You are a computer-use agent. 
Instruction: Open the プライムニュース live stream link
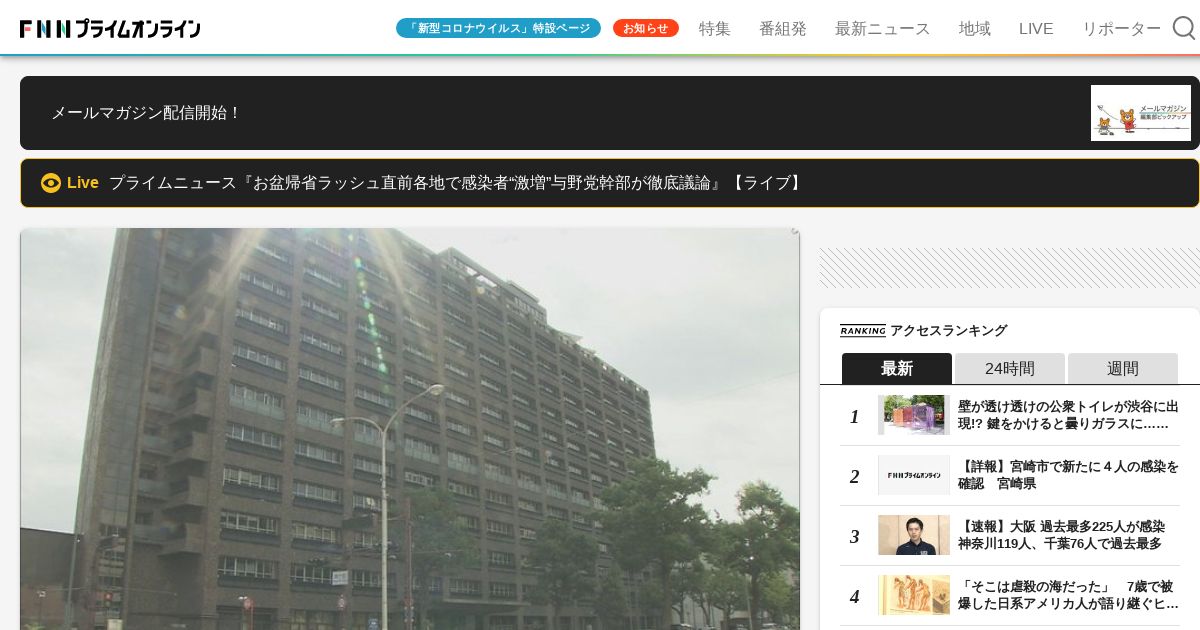[610, 183]
